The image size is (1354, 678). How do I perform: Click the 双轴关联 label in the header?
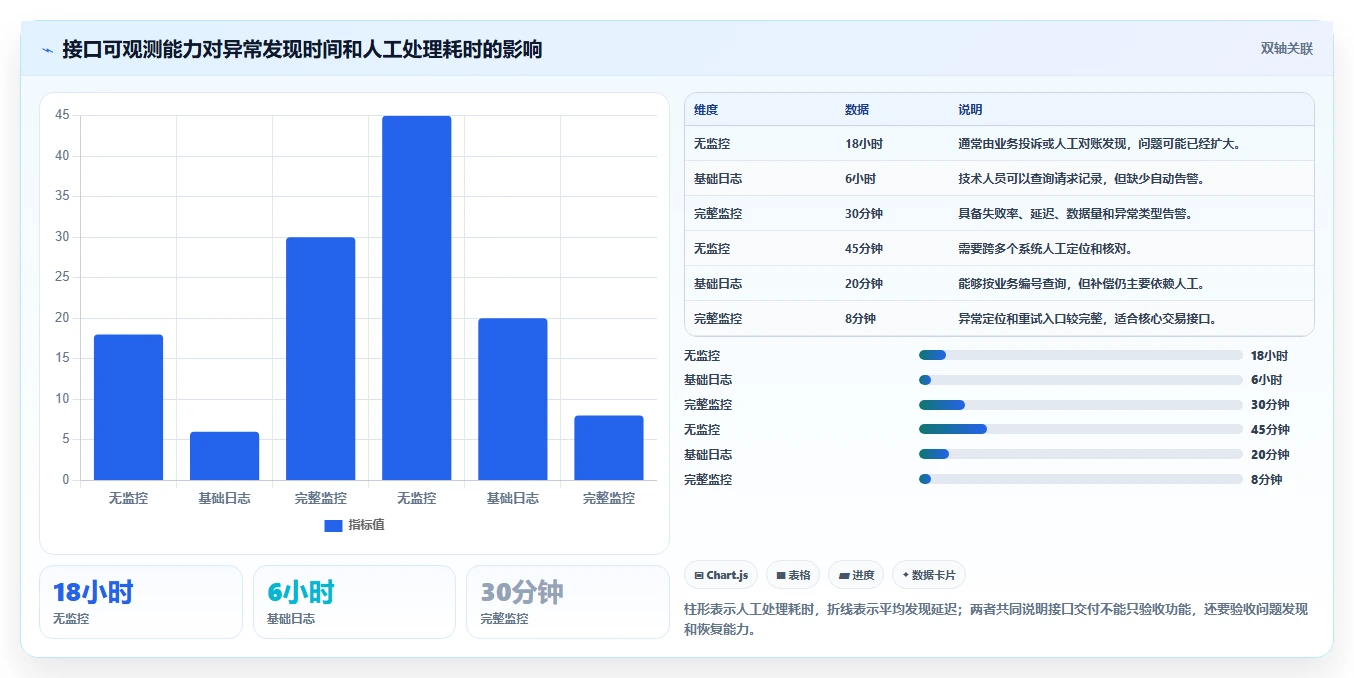click(x=1287, y=49)
